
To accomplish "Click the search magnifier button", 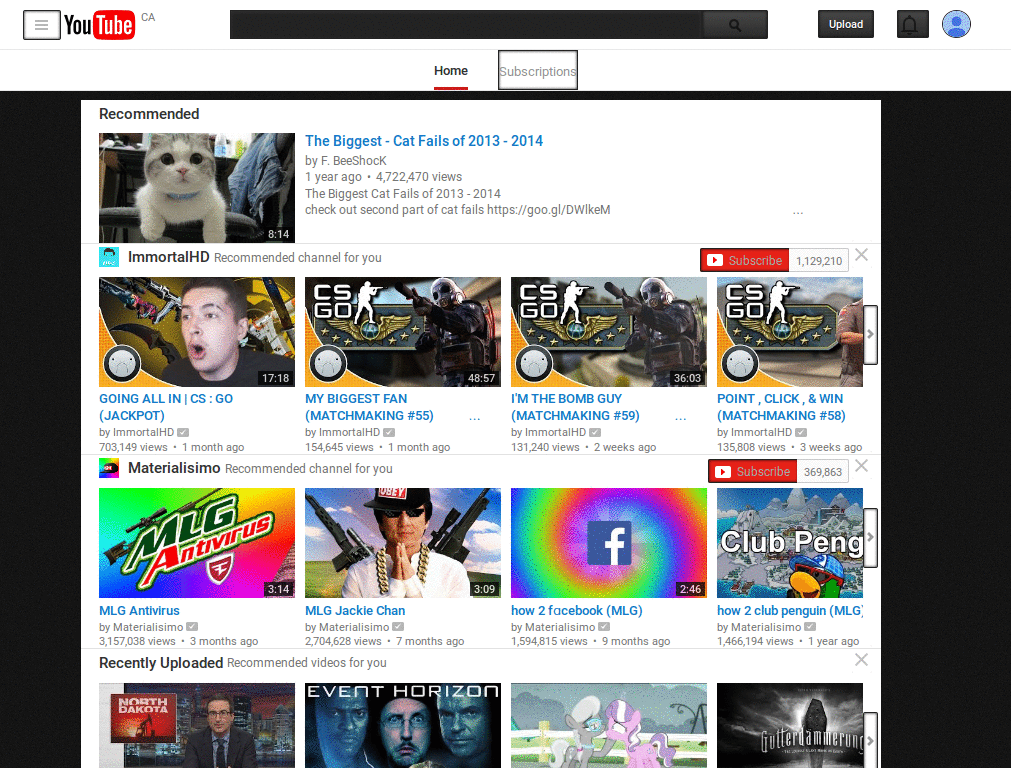I will [x=735, y=25].
